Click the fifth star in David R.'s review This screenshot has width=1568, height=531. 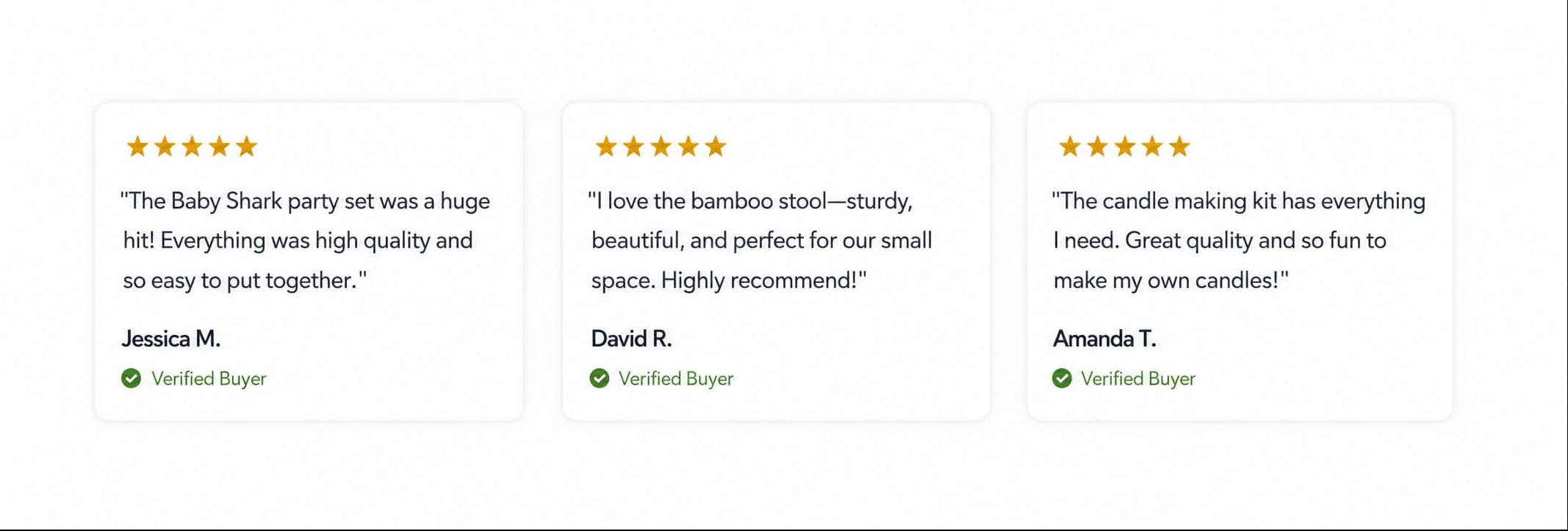point(715,146)
